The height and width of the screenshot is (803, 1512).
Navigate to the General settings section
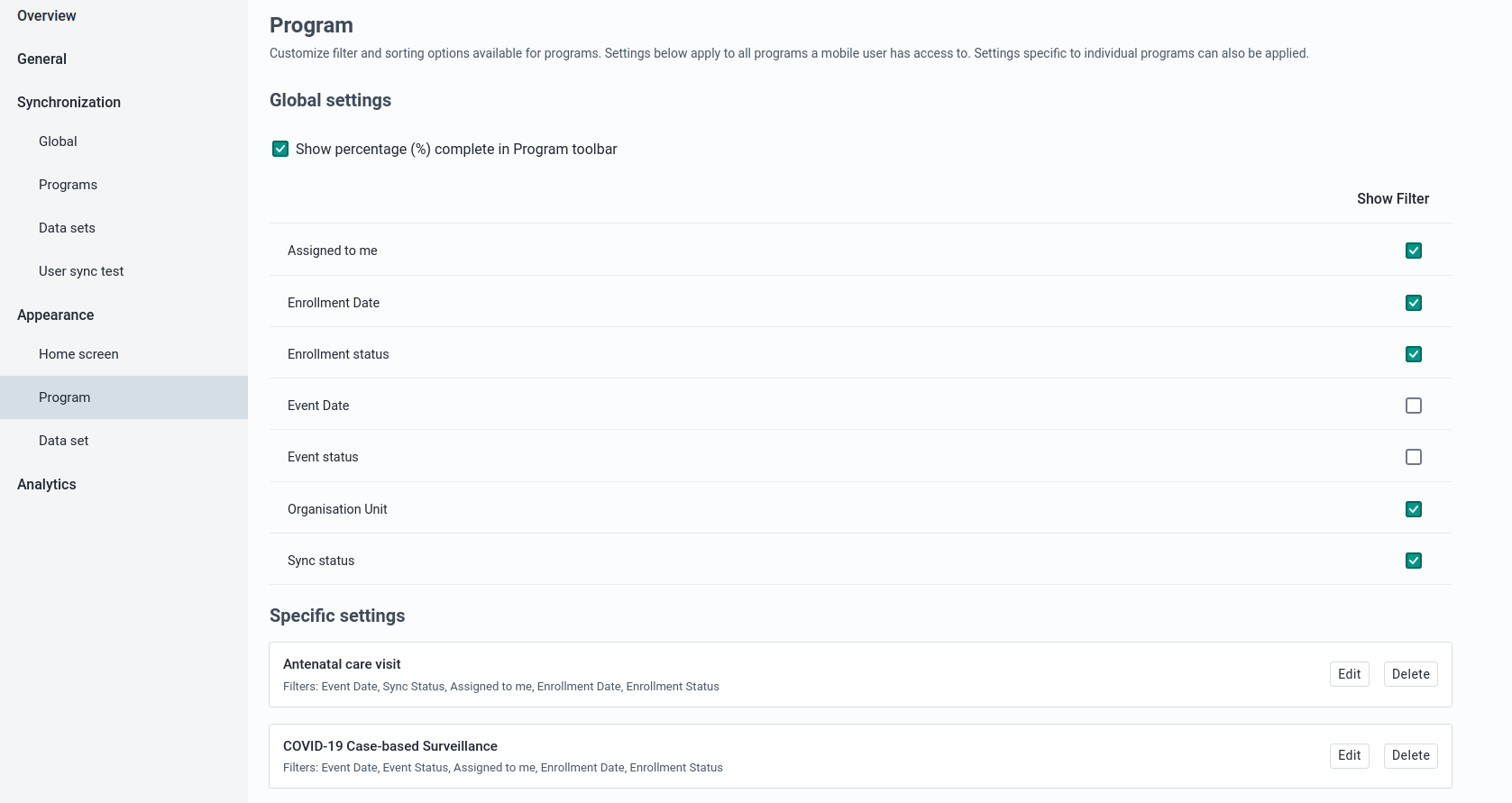coord(41,59)
